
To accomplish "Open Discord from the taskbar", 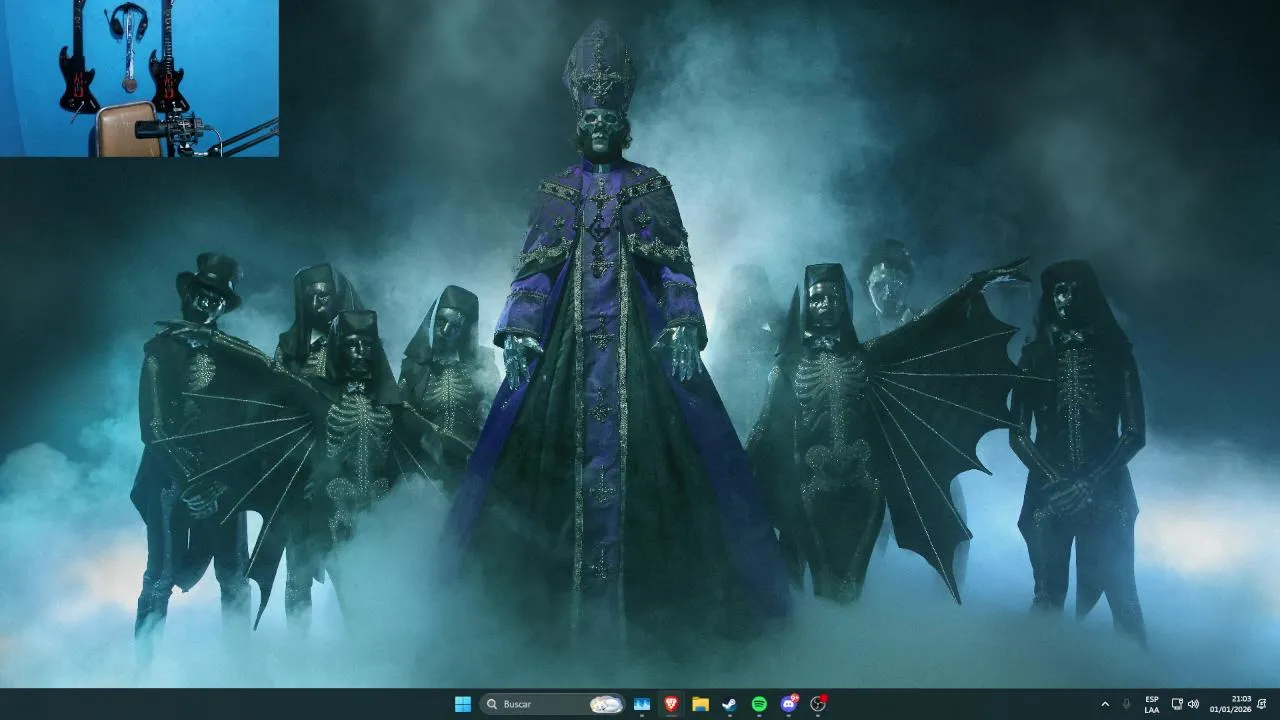I will click(788, 704).
